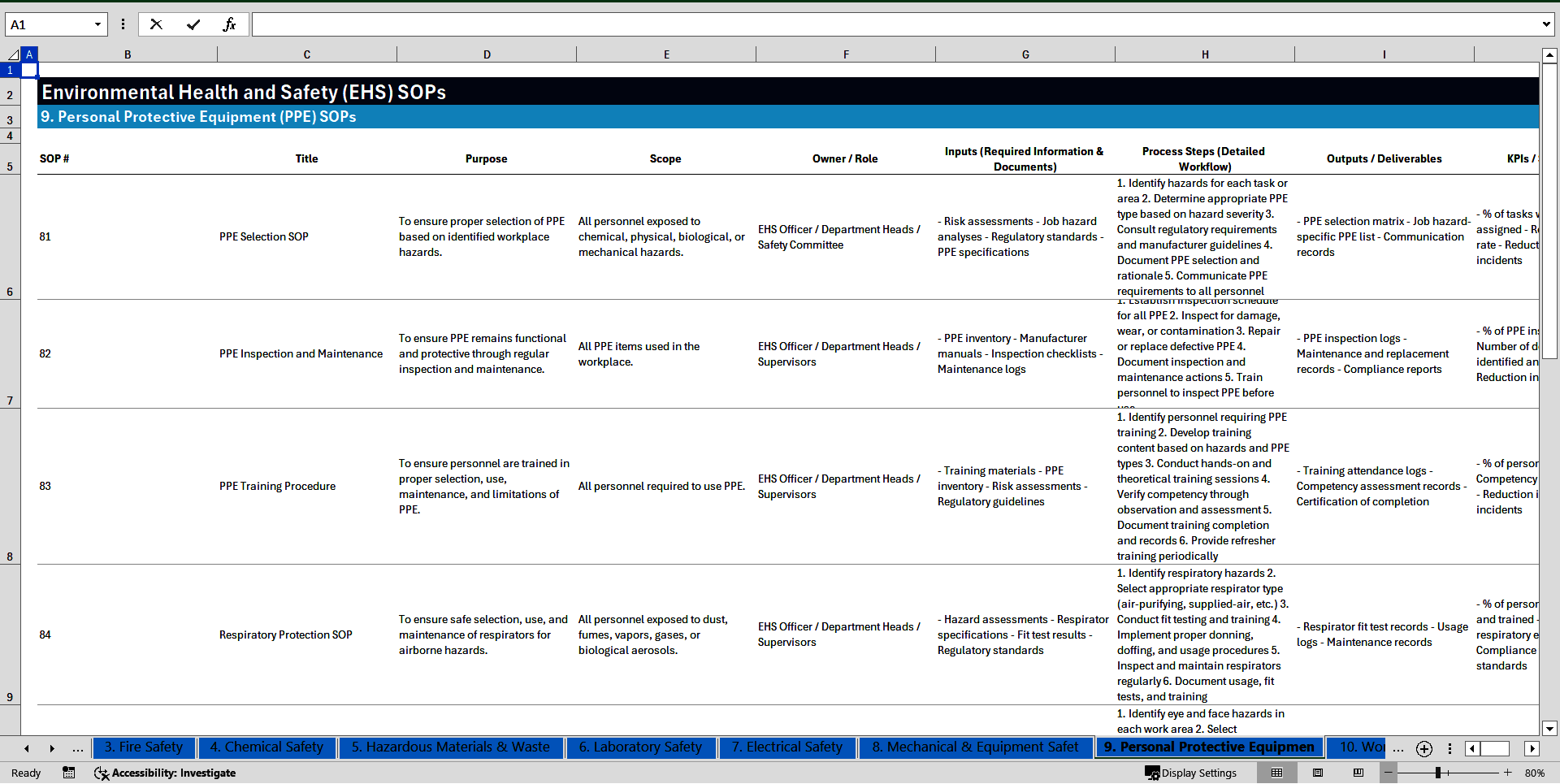Open Accessibility: Investigate checker
This screenshot has height=784, width=1560.
(x=165, y=773)
